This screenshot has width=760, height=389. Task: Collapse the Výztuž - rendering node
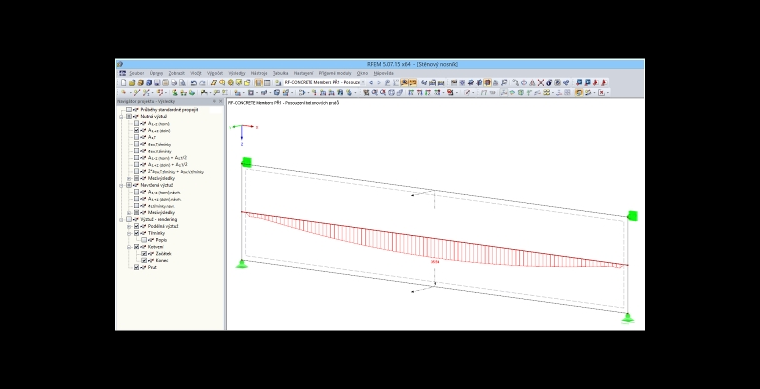point(121,219)
